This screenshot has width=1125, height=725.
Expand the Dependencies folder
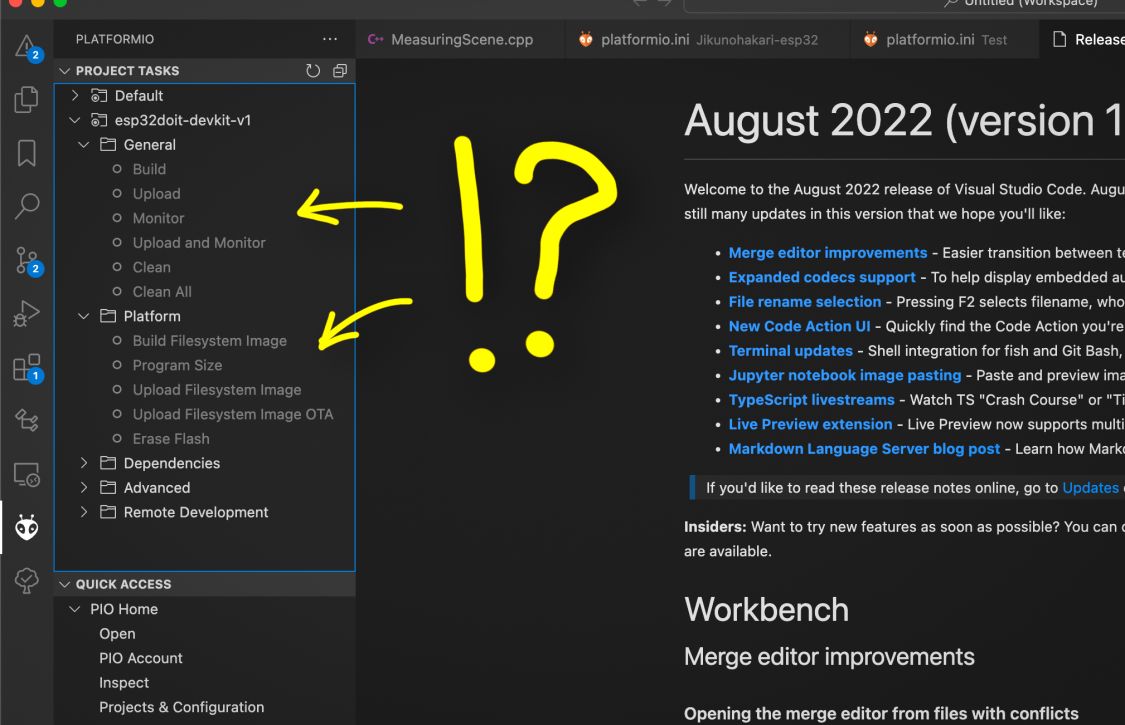(83, 463)
